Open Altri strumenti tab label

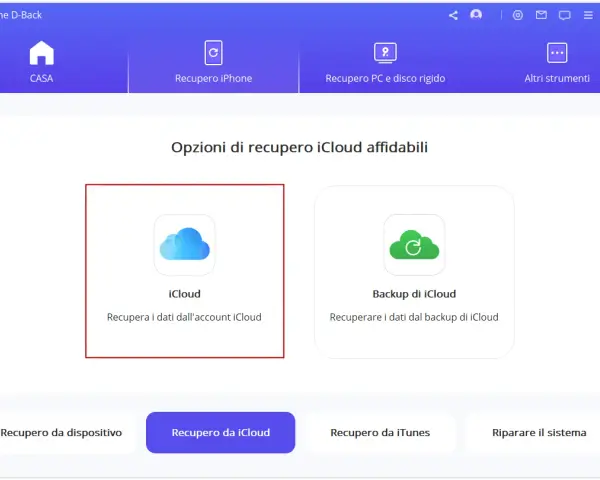pyautogui.click(x=557, y=78)
